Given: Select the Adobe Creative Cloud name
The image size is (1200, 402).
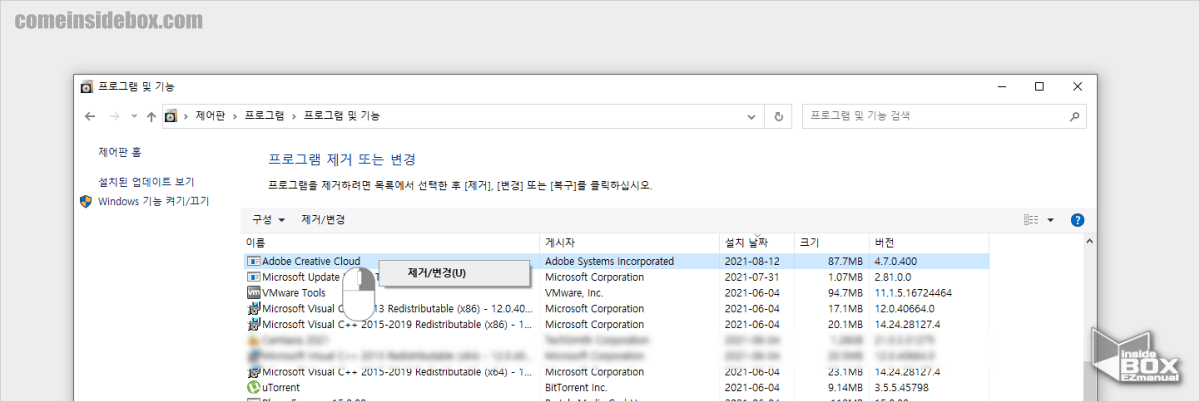Looking at the screenshot, I should [x=311, y=261].
